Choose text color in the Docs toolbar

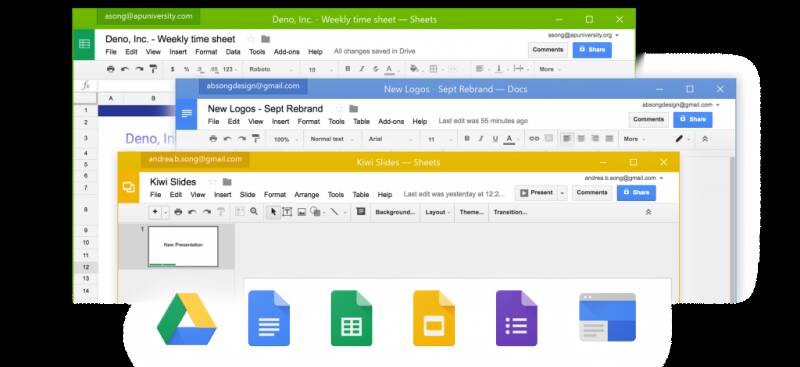click(x=509, y=139)
